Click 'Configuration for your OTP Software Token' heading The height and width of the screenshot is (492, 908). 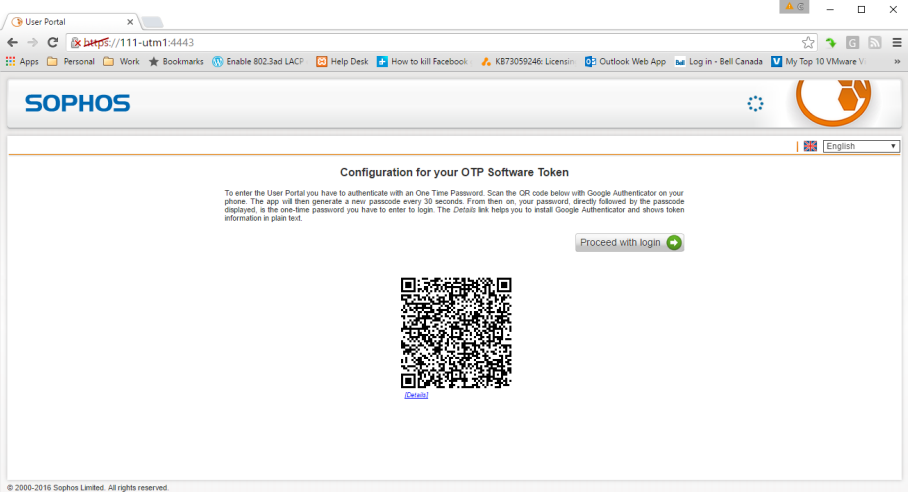click(454, 172)
